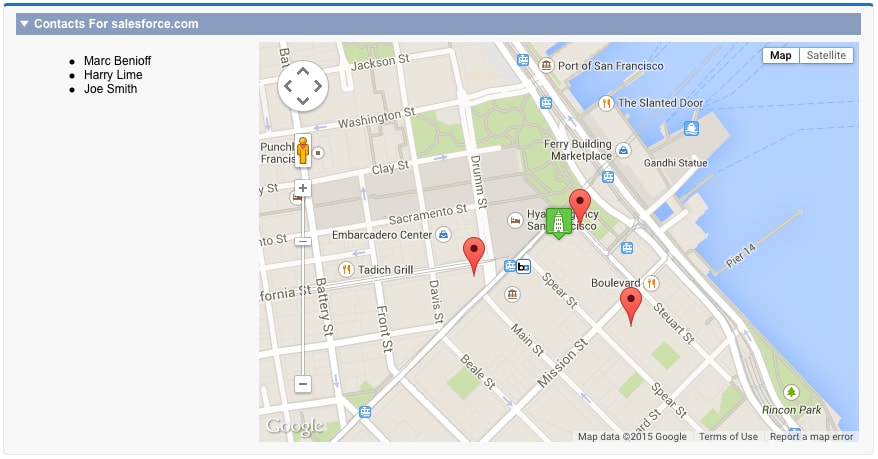Click the Embarcadero Center shopping icon

(x=443, y=235)
